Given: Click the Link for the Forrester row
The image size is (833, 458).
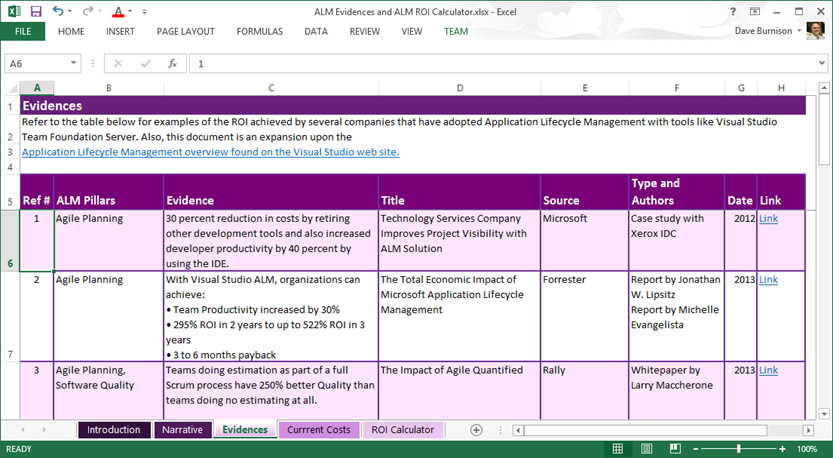Looking at the screenshot, I should [x=768, y=280].
